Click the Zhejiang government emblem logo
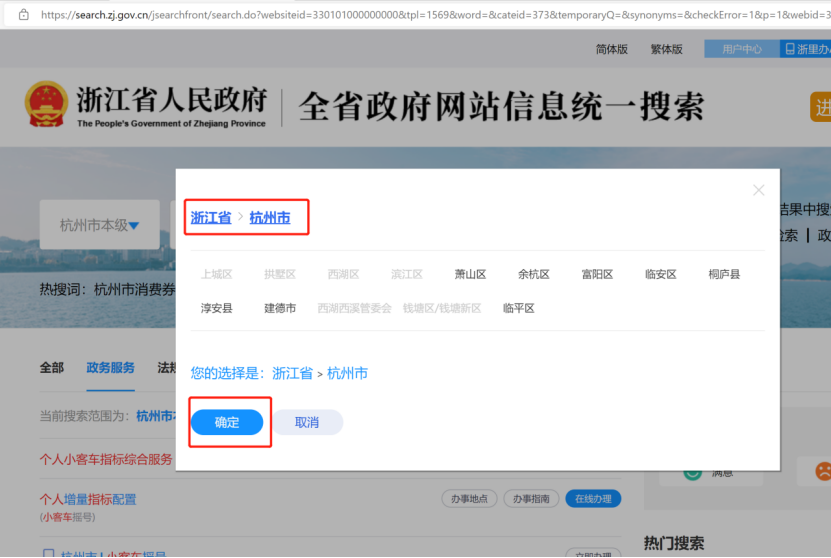This screenshot has width=831, height=558. tap(45, 105)
